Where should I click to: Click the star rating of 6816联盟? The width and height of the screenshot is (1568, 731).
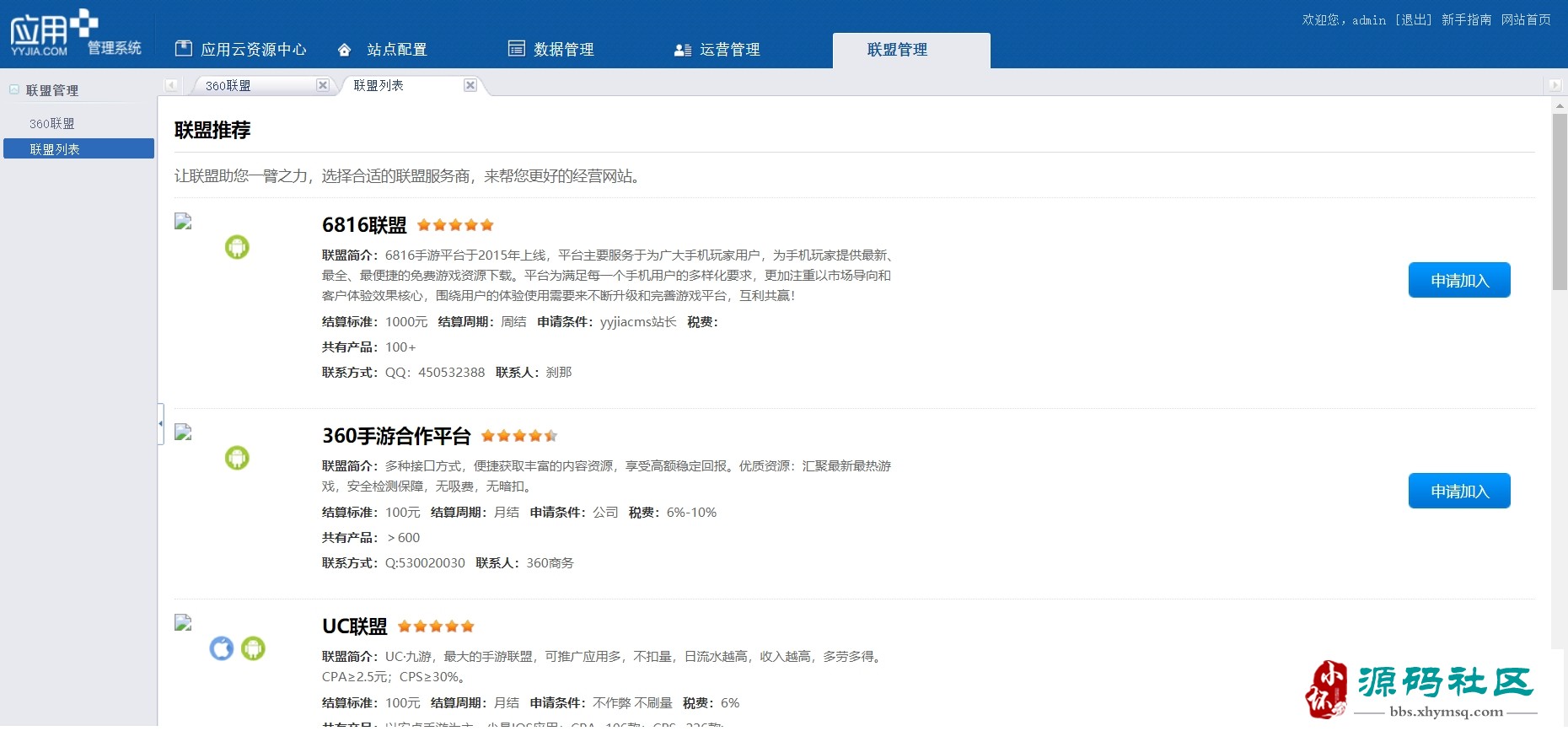pyautogui.click(x=455, y=225)
